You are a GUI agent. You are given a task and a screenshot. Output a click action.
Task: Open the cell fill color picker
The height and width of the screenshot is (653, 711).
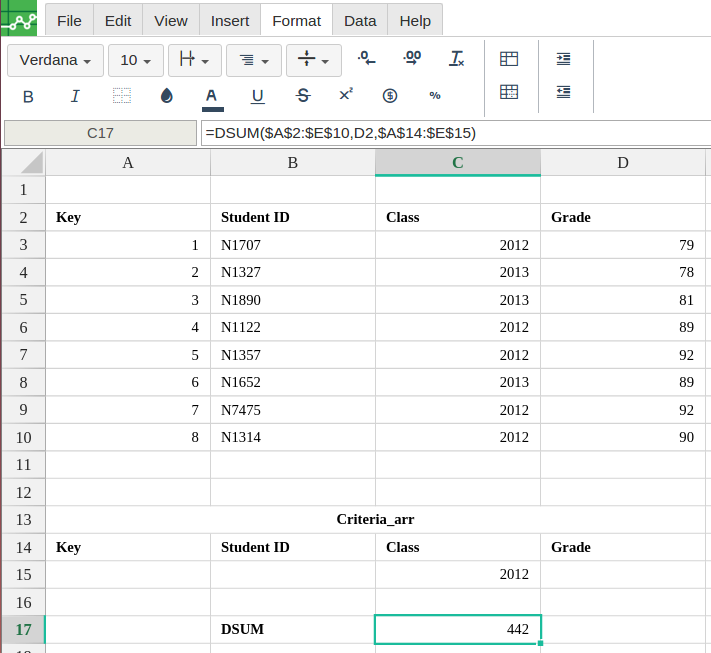166,96
